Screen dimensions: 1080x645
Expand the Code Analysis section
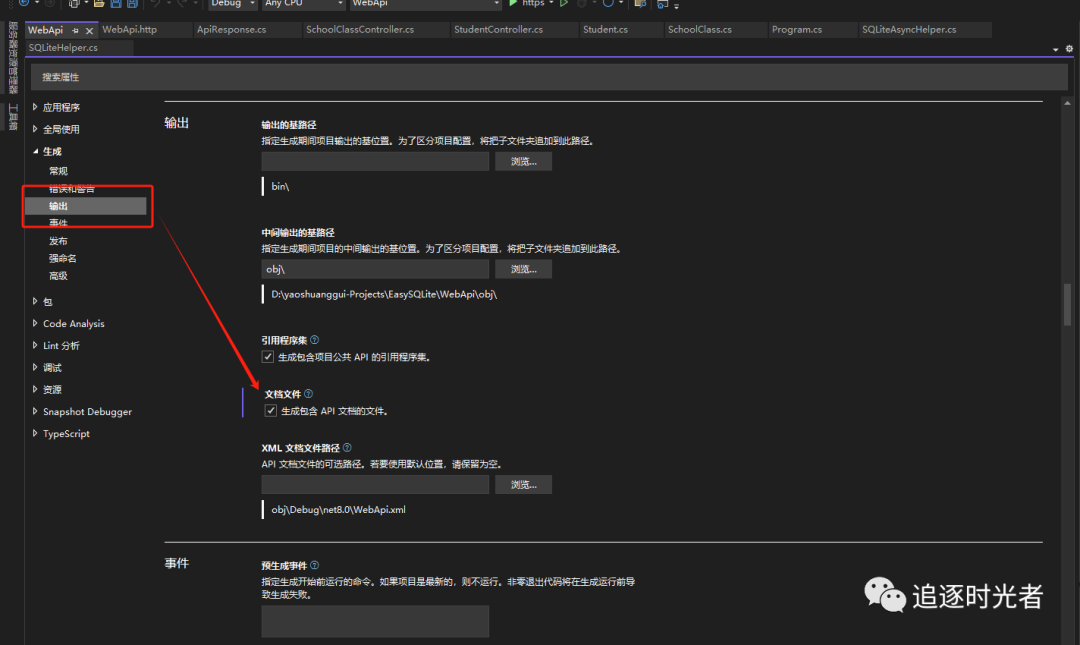click(x=35, y=324)
